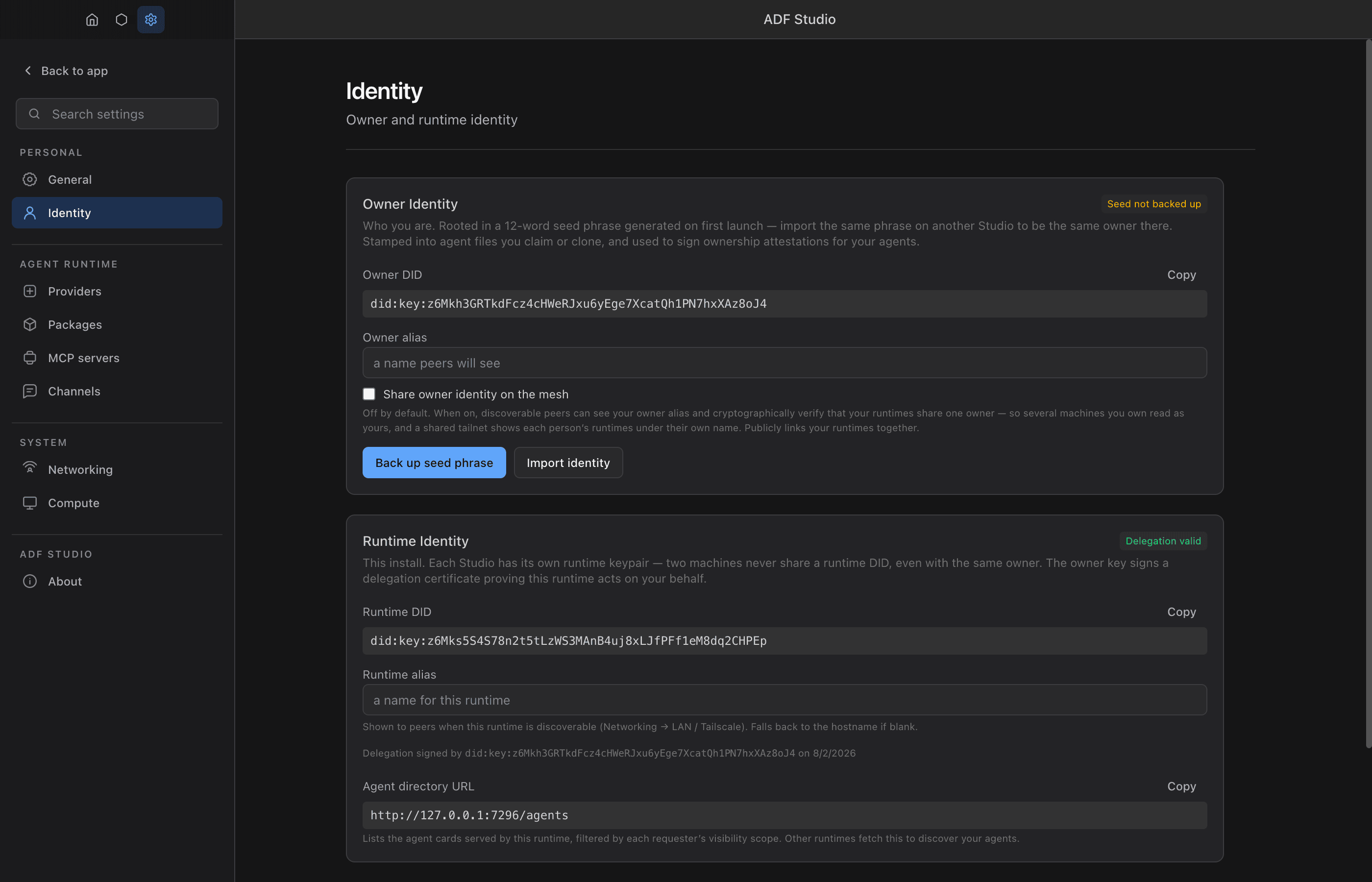Click the Providers plus-box icon
Viewport: 1372px width, 882px height.
(x=30, y=291)
